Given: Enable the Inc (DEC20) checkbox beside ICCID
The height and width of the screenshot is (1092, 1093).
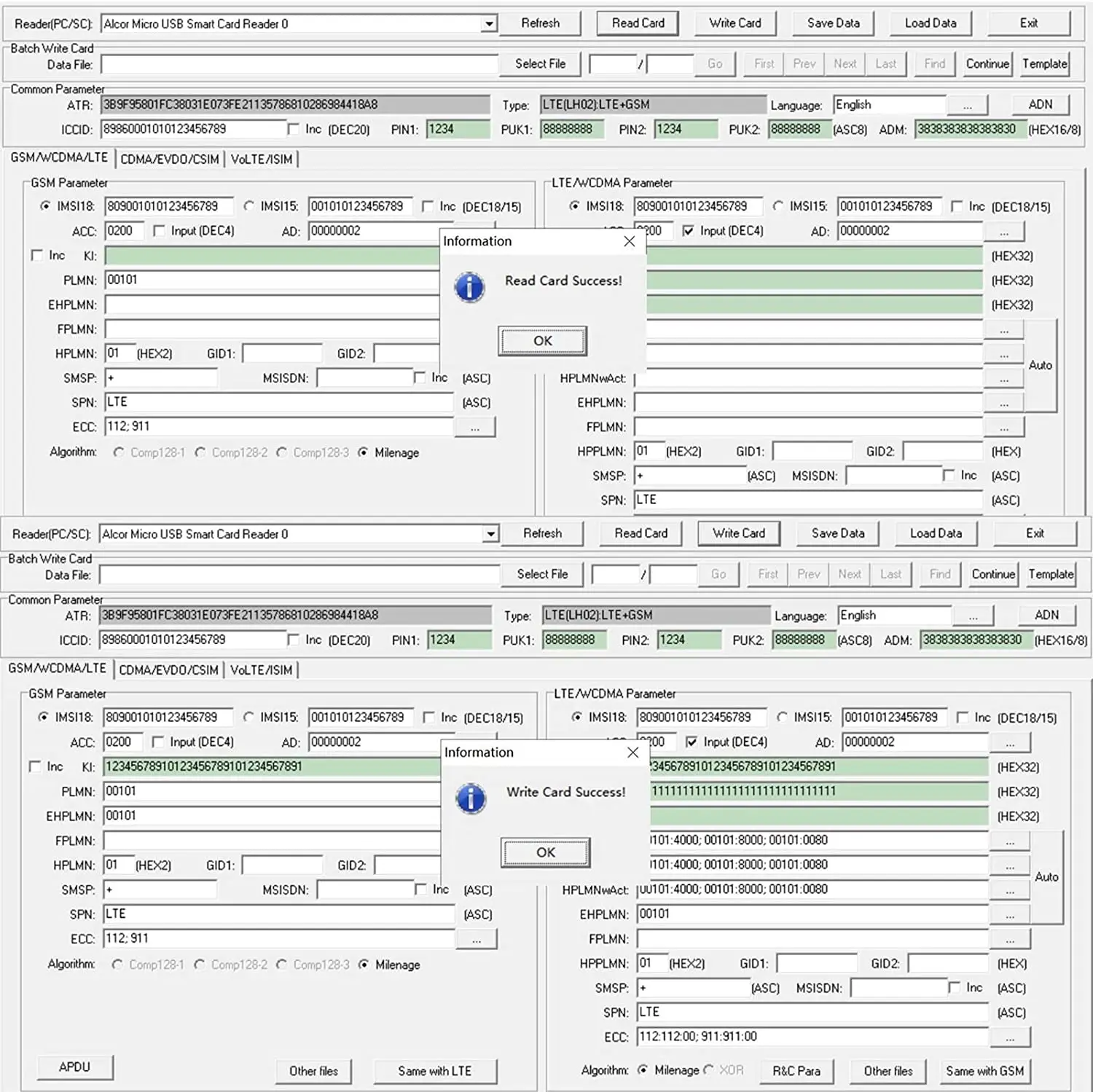Looking at the screenshot, I should [294, 128].
